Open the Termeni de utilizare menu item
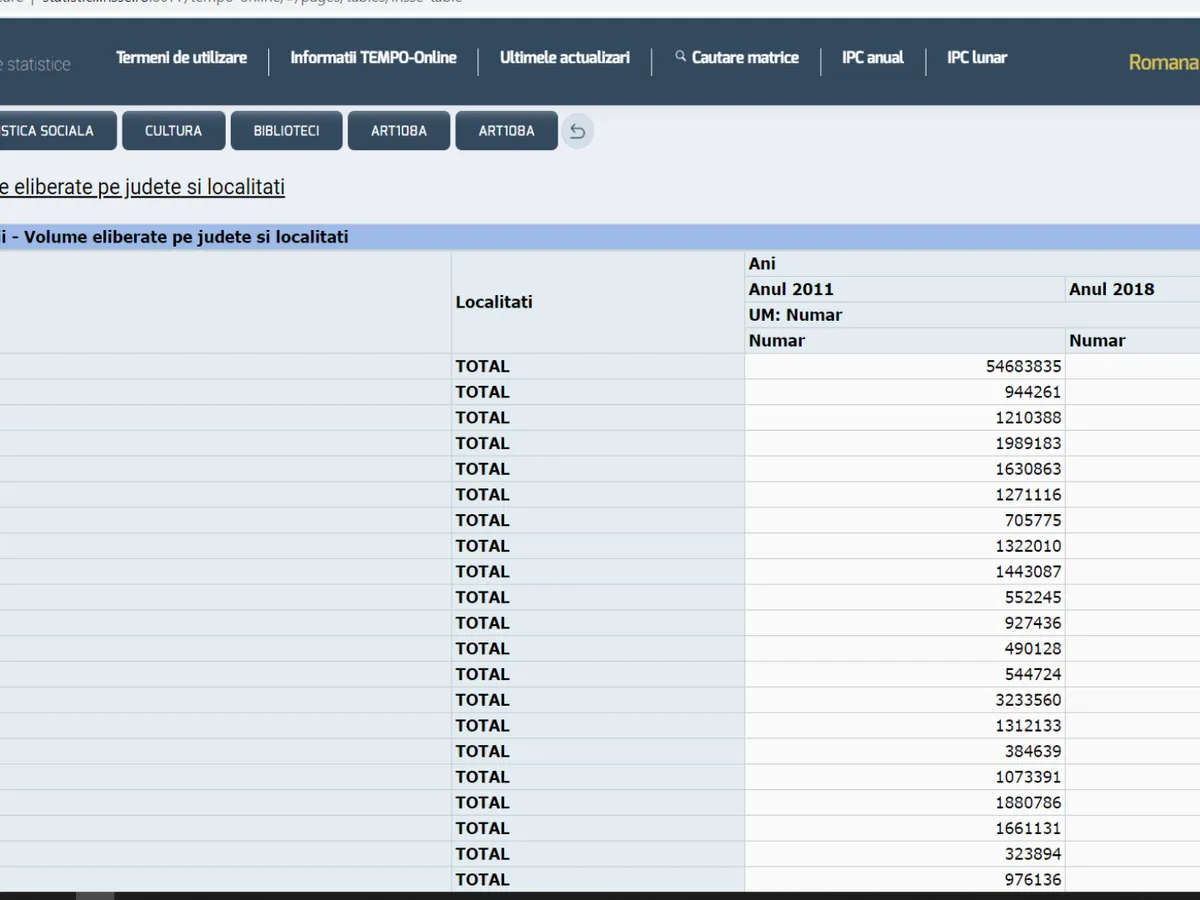1200x900 pixels. (181, 58)
